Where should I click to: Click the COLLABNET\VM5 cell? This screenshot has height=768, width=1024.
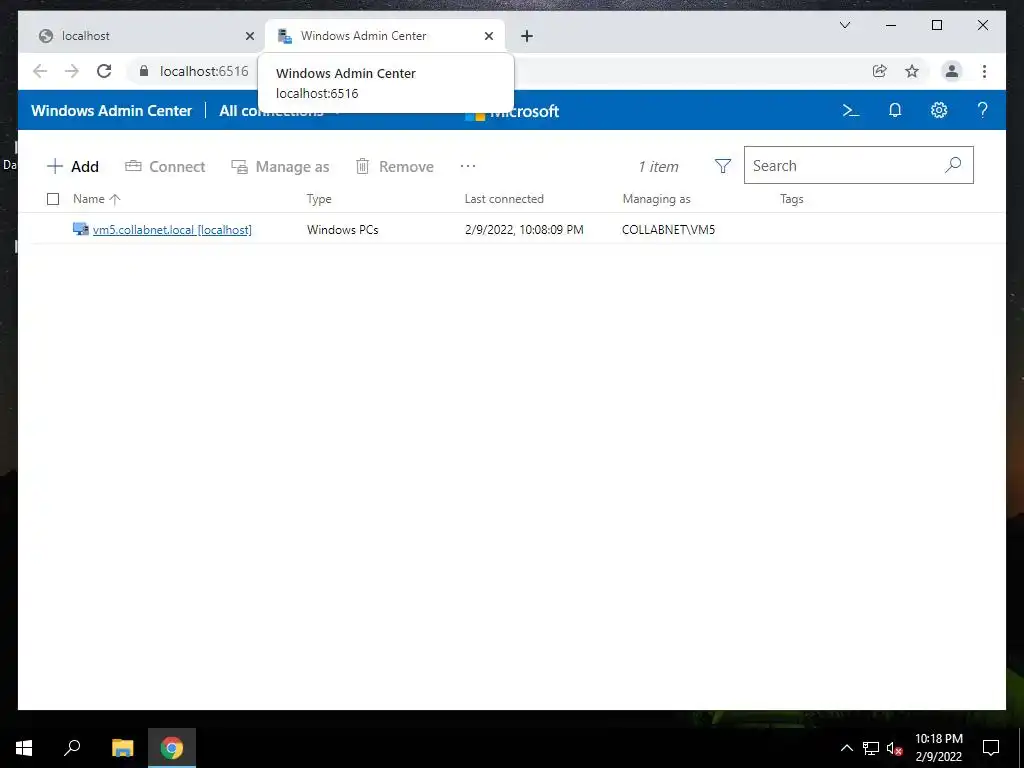669,230
